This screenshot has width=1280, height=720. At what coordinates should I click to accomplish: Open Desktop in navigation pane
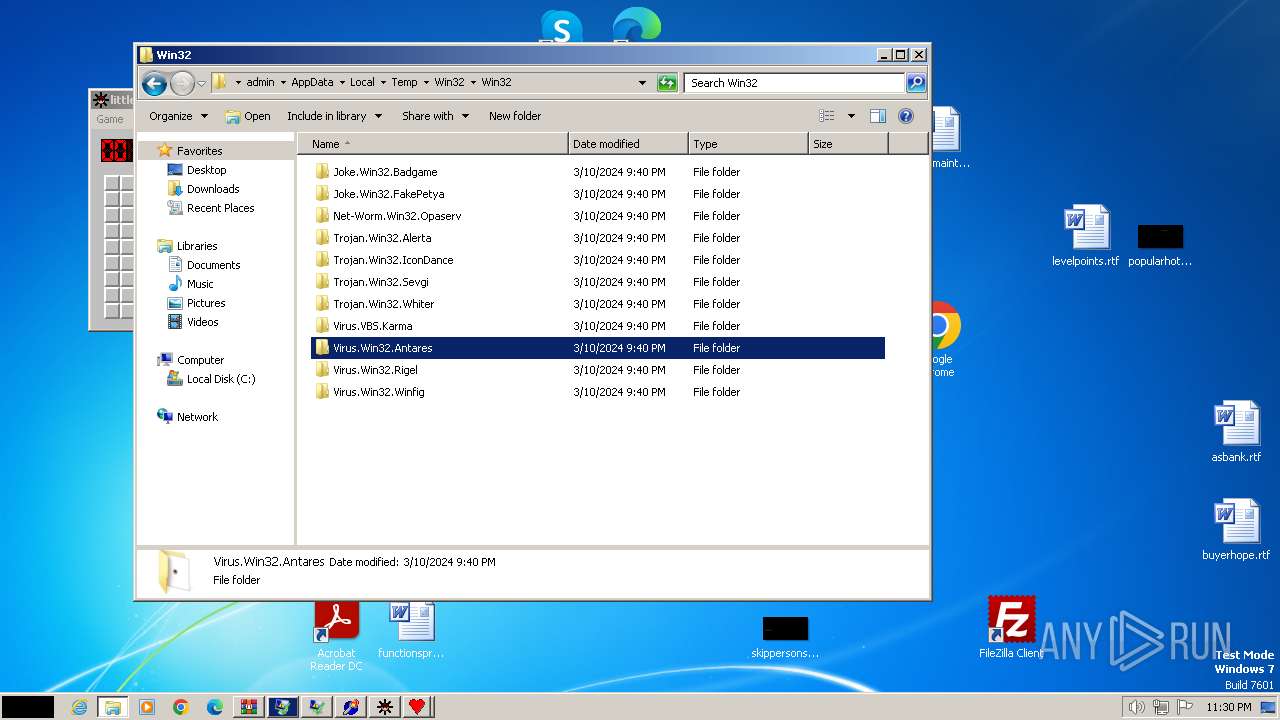click(x=206, y=170)
